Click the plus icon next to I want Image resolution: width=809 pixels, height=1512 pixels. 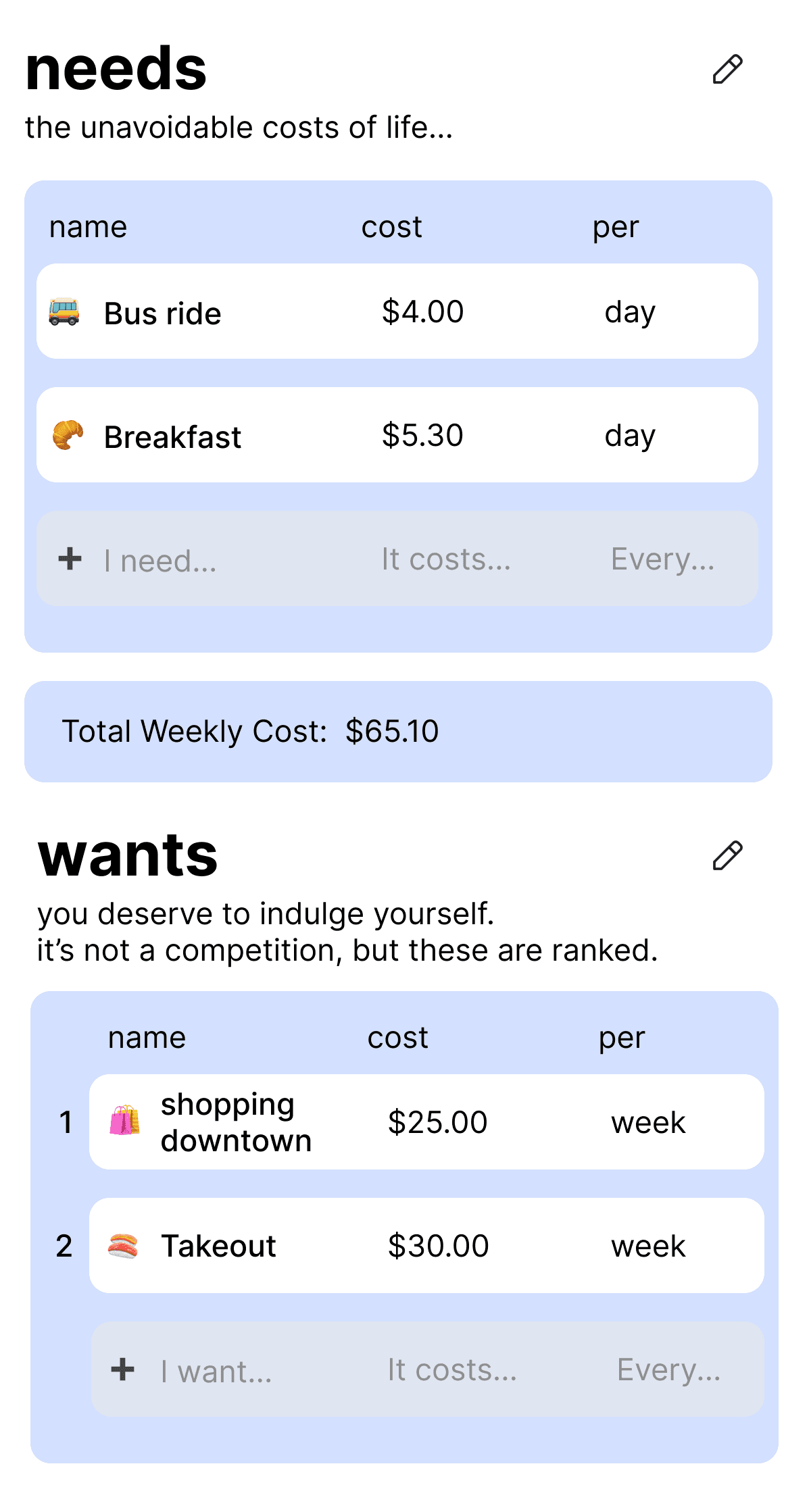(122, 1370)
